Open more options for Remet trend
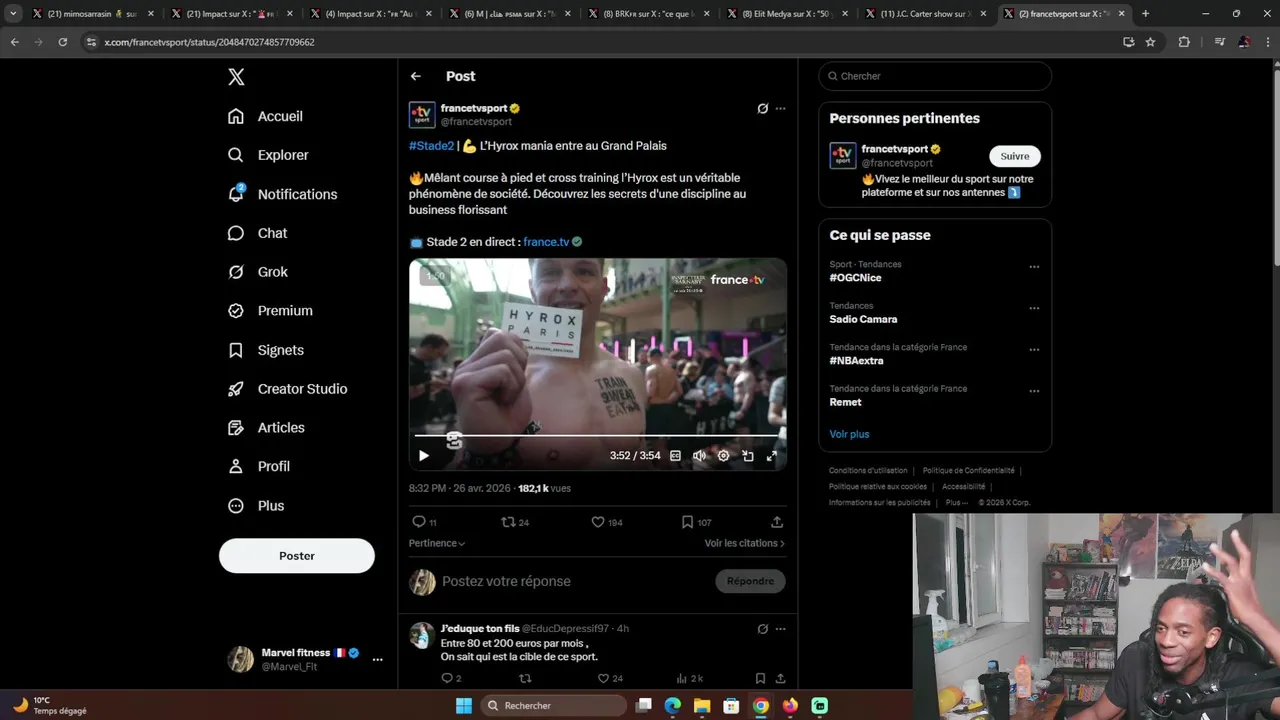This screenshot has height=720, width=1280. pyautogui.click(x=1034, y=391)
